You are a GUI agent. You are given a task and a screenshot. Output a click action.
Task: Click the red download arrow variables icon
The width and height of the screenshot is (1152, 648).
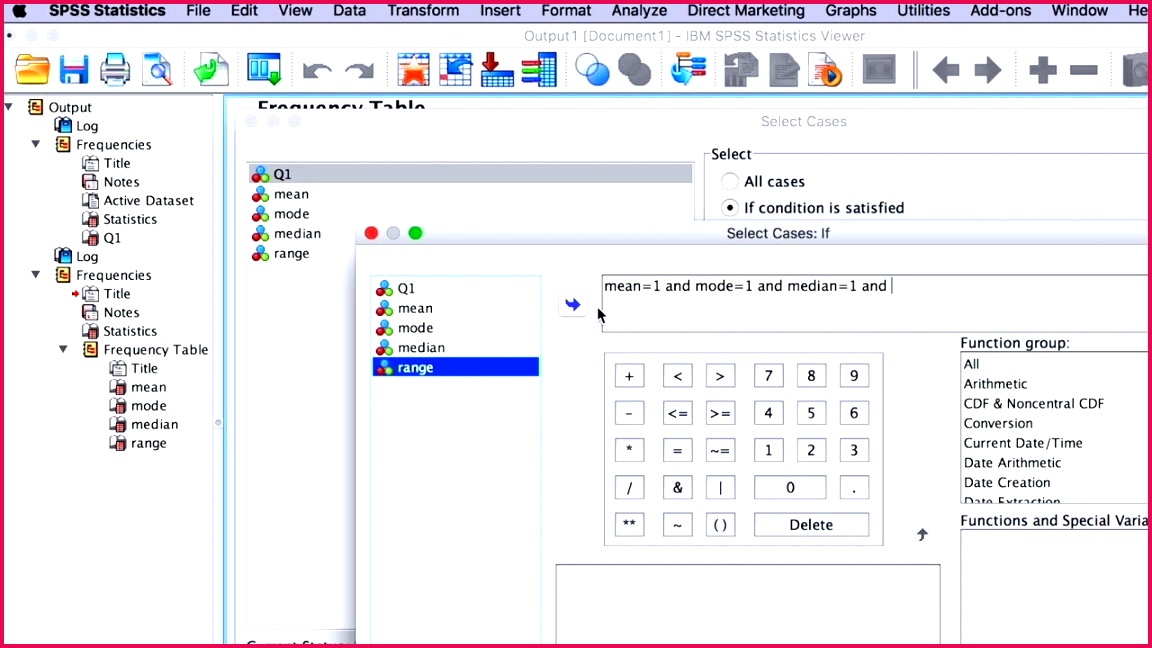click(x=497, y=71)
